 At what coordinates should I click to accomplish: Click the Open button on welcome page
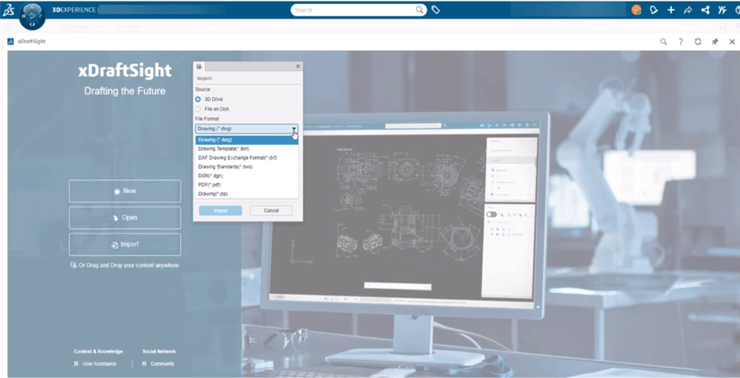(x=125, y=218)
